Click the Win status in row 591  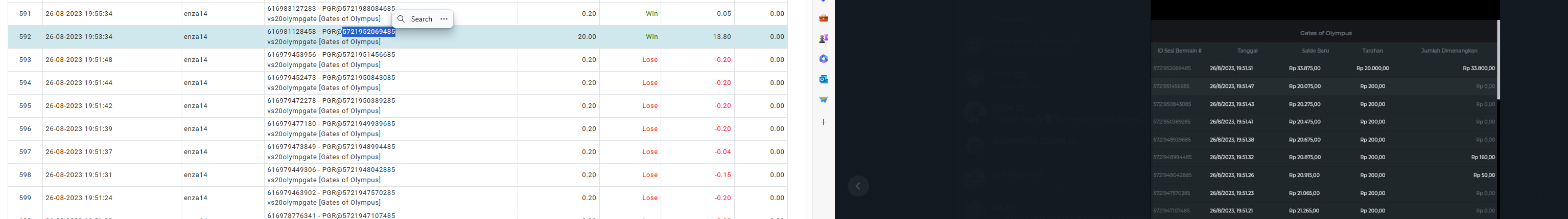pyautogui.click(x=651, y=13)
